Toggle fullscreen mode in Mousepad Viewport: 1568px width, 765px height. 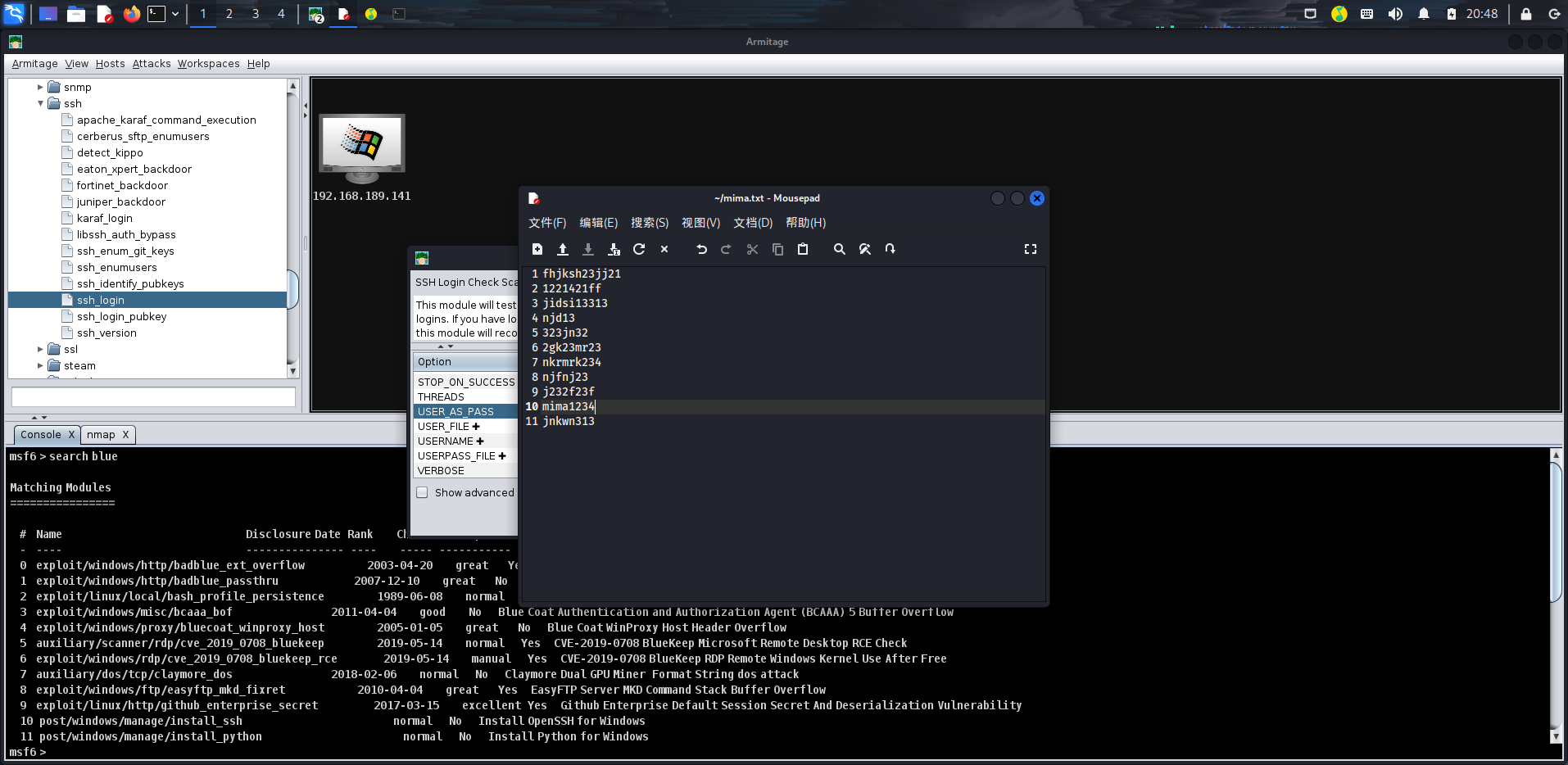point(1031,249)
